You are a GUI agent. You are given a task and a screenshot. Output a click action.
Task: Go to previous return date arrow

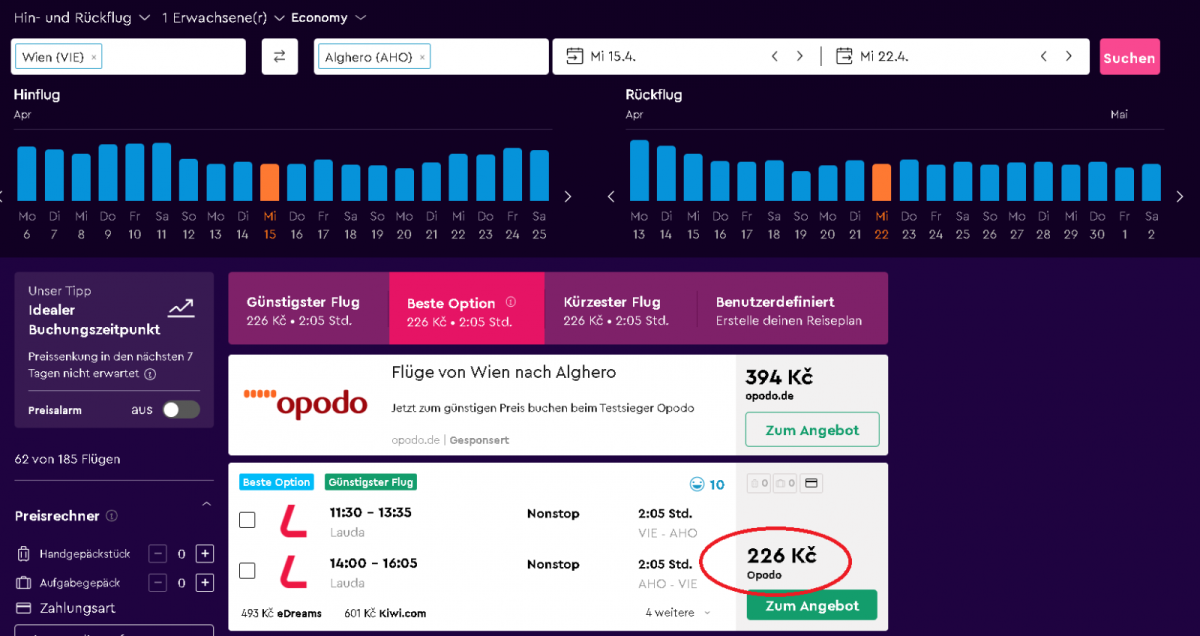pos(1043,57)
